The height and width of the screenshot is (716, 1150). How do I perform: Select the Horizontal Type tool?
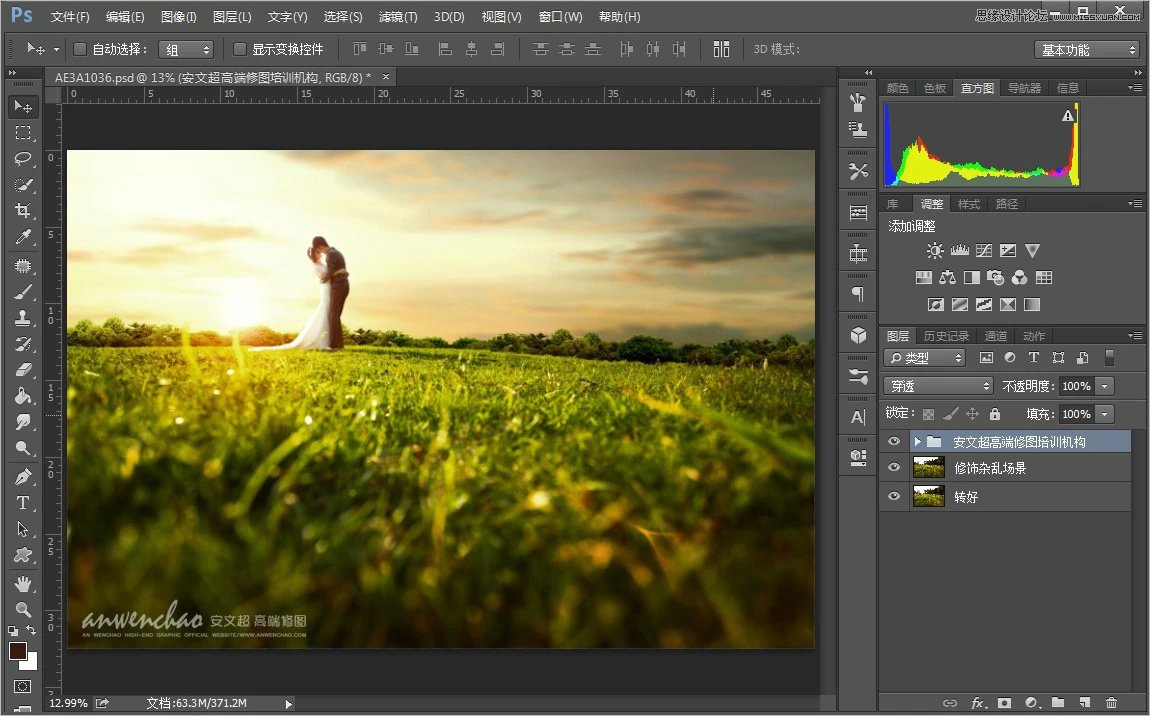coord(22,503)
